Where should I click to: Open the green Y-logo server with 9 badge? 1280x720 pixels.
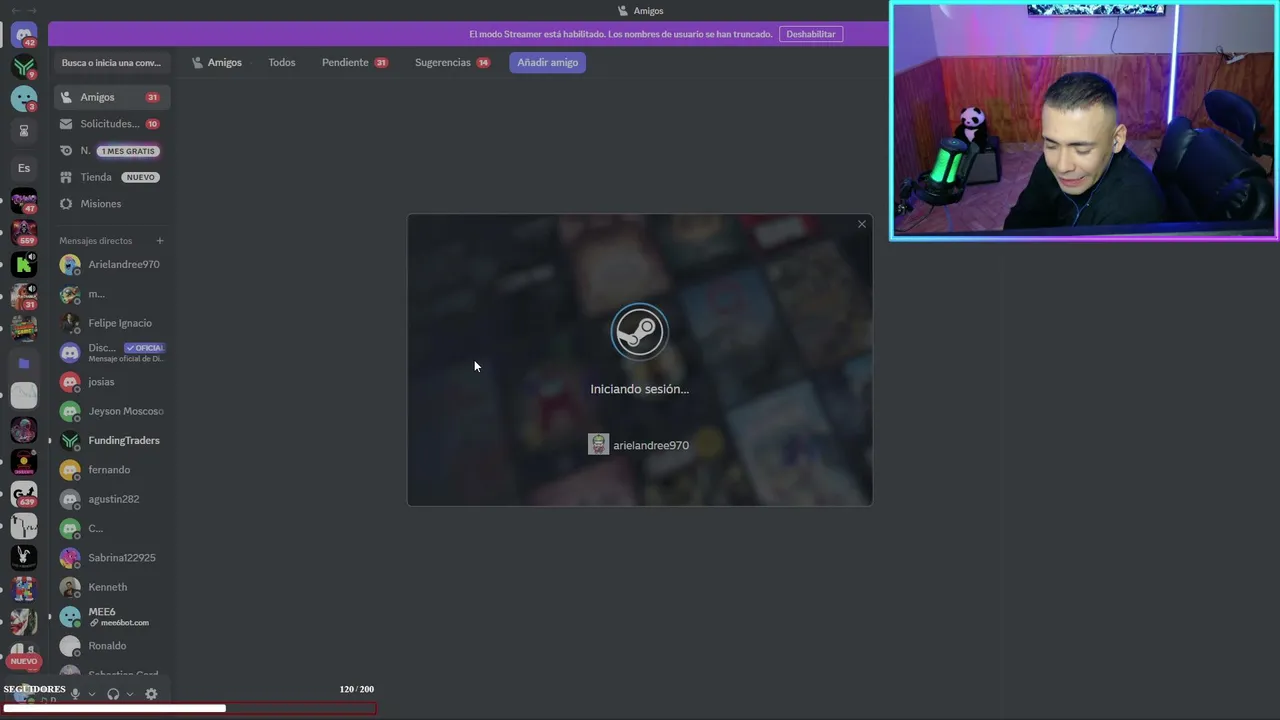pos(24,67)
